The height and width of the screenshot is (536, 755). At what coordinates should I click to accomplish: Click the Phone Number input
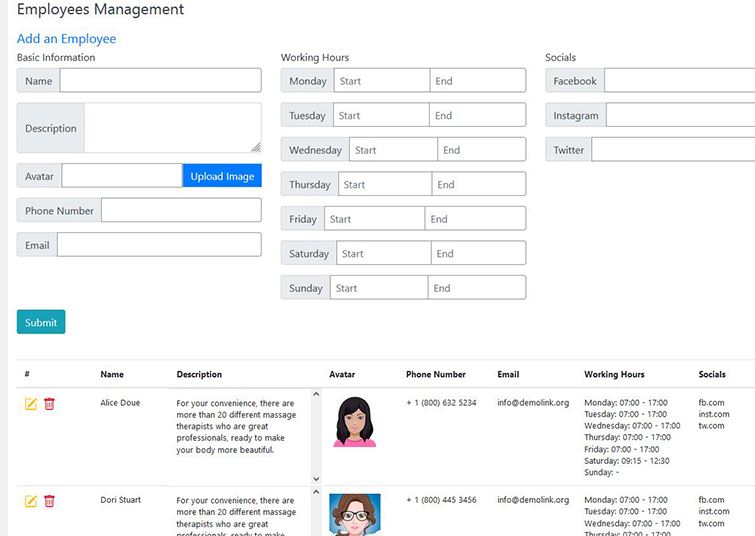(x=182, y=210)
